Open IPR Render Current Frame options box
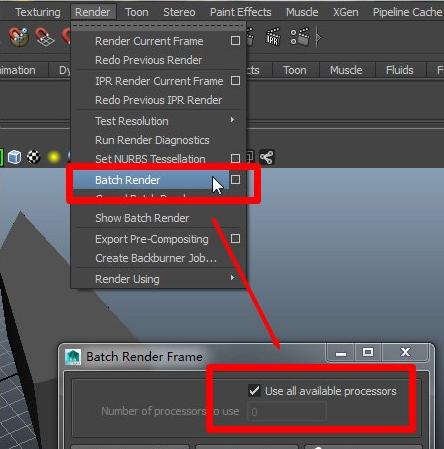444x449 pixels. pos(235,81)
